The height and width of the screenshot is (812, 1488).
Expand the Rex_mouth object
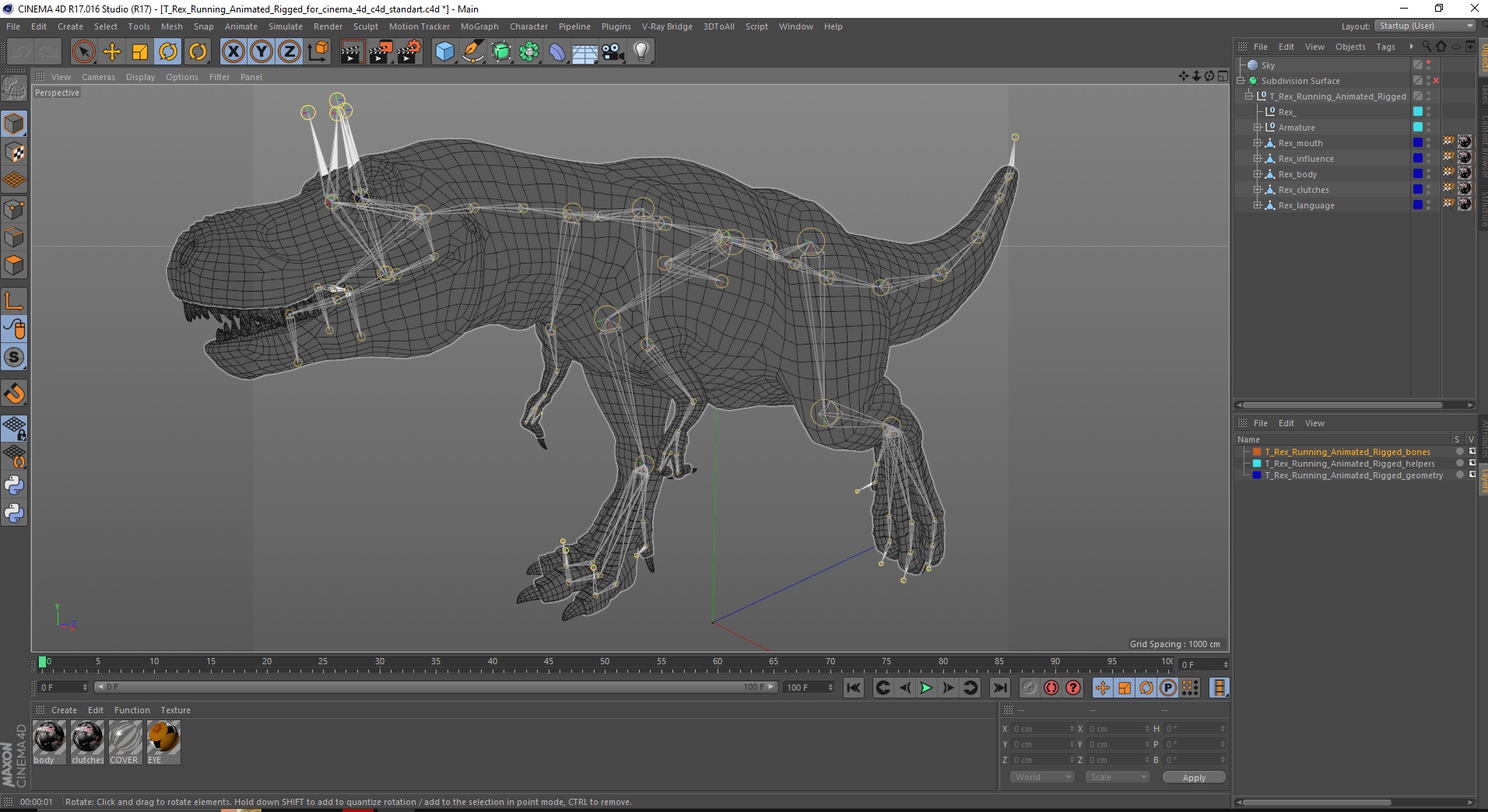pos(1257,143)
